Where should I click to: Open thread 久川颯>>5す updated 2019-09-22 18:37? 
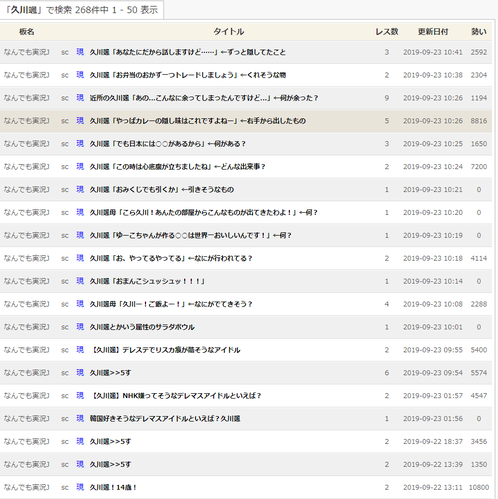coord(110,442)
